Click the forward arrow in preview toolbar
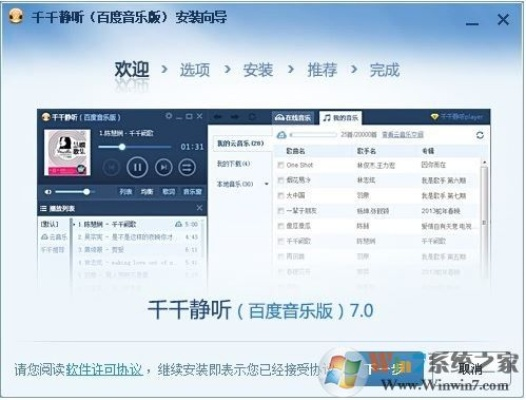 234,117
